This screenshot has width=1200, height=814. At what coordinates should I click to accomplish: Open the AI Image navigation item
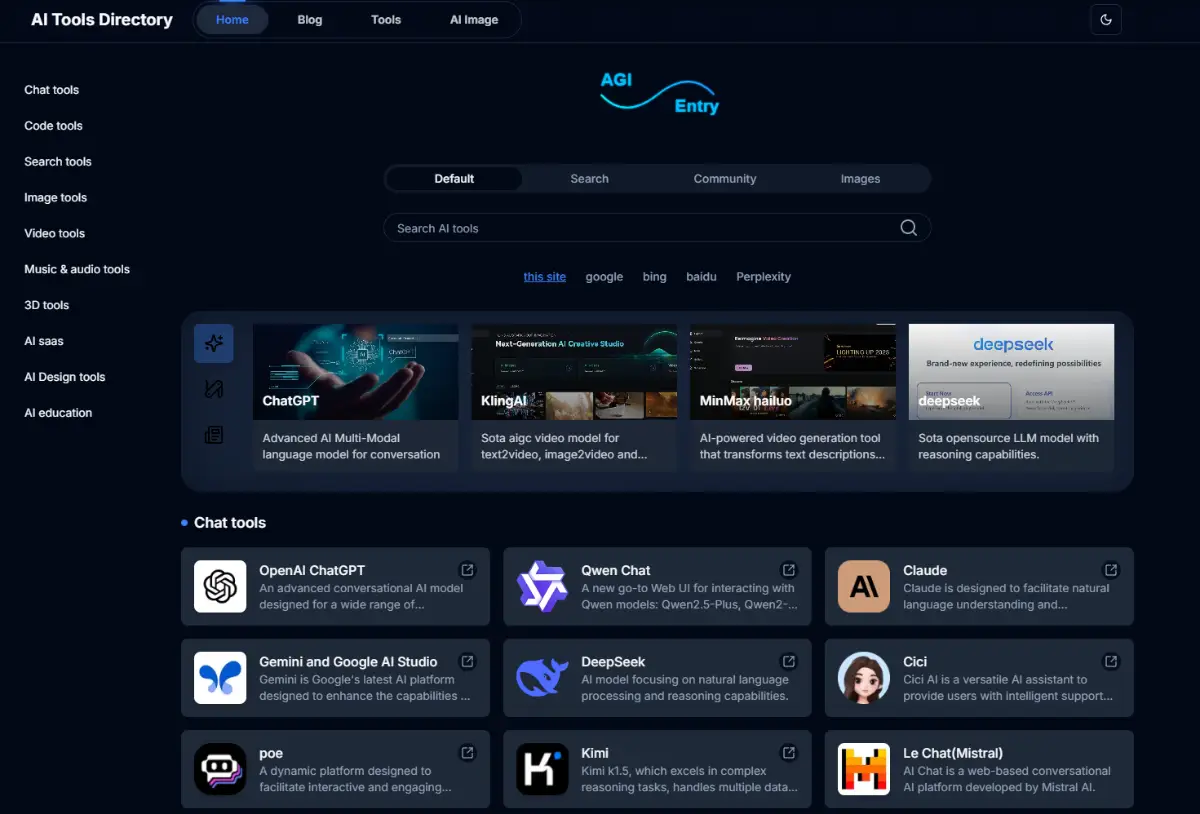pos(474,20)
